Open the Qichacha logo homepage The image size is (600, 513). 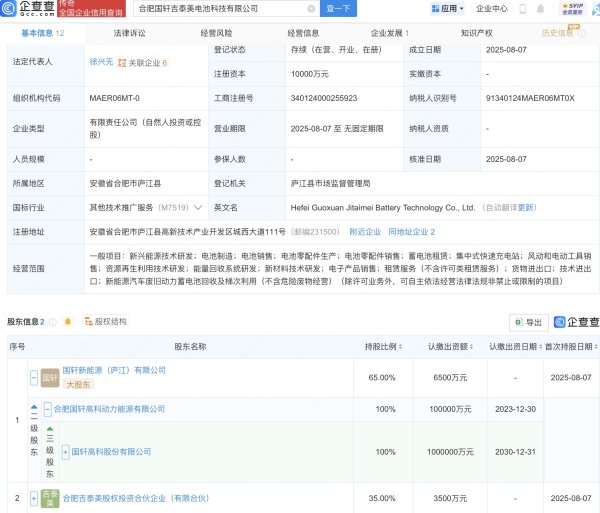28,8
